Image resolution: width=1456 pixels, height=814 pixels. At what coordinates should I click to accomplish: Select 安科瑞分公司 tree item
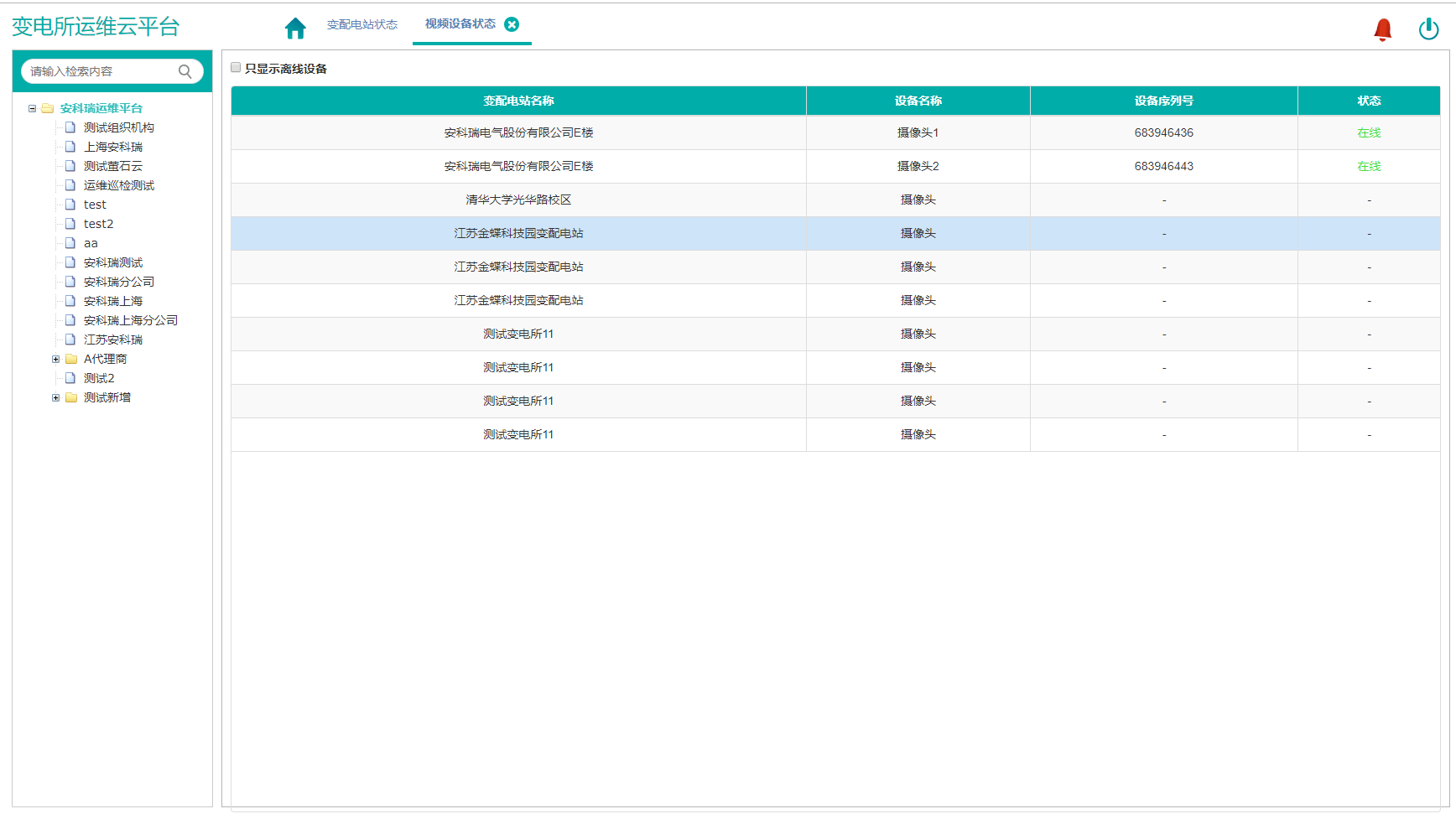119,282
